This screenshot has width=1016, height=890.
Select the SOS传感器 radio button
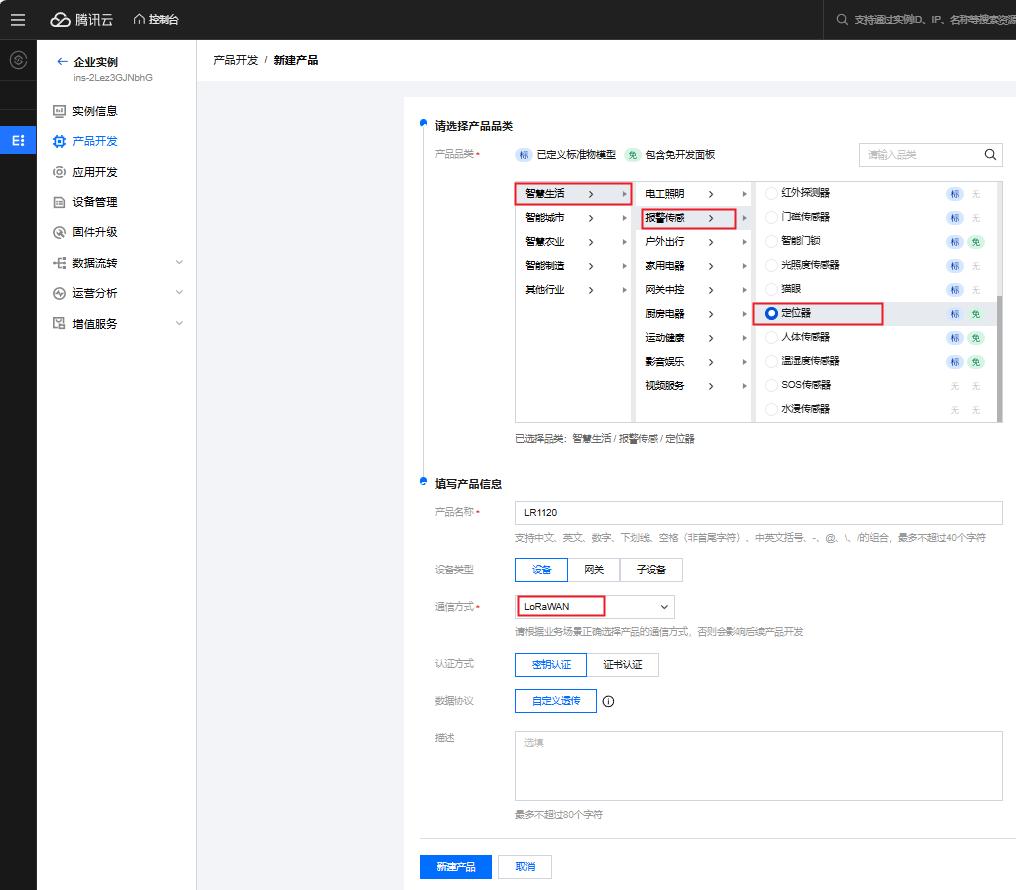click(x=771, y=385)
